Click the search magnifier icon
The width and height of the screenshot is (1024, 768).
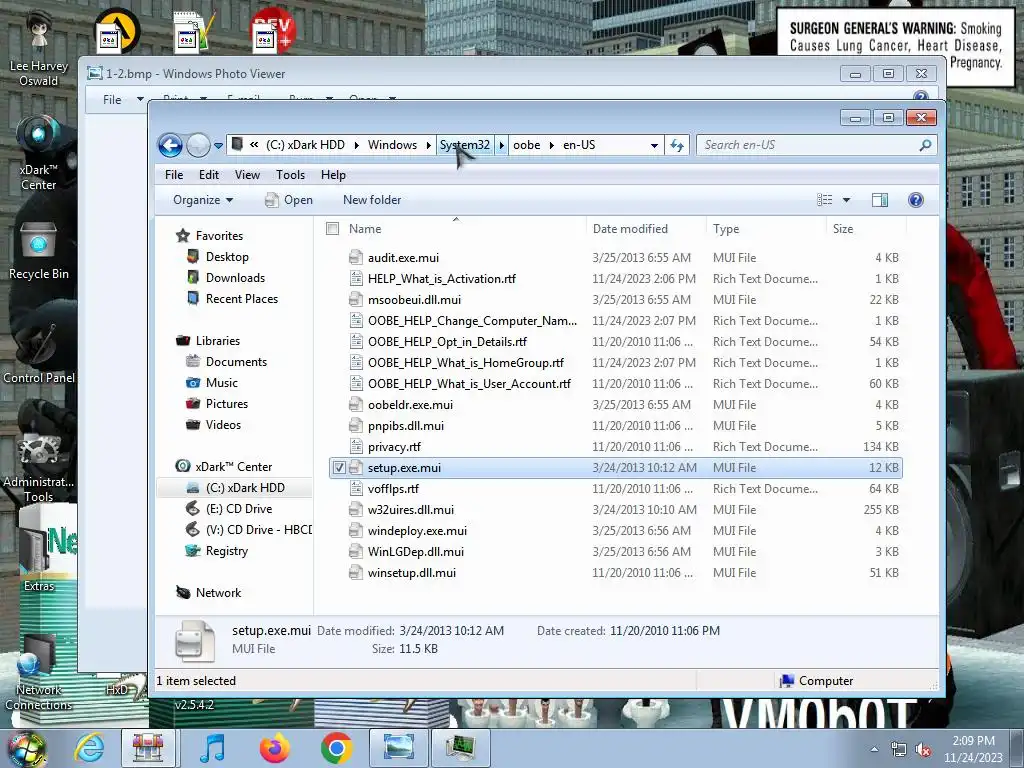coord(925,145)
